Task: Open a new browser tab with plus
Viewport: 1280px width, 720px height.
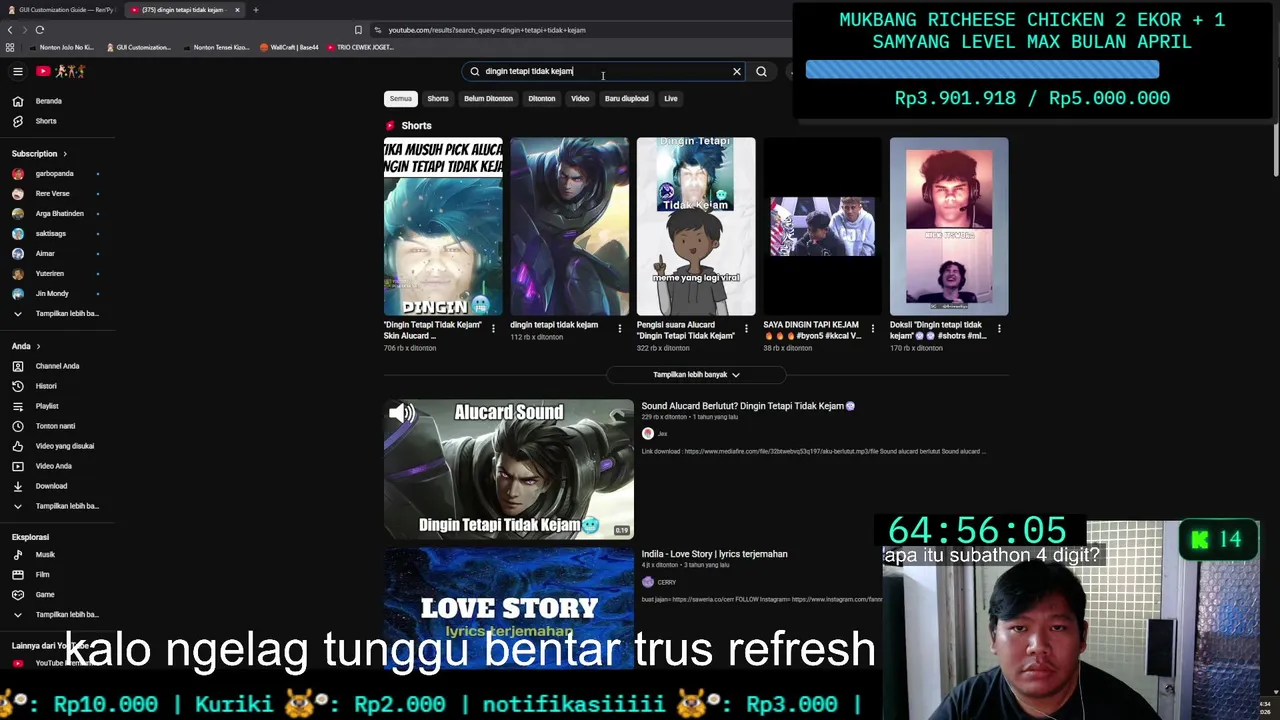Action: pos(255,10)
